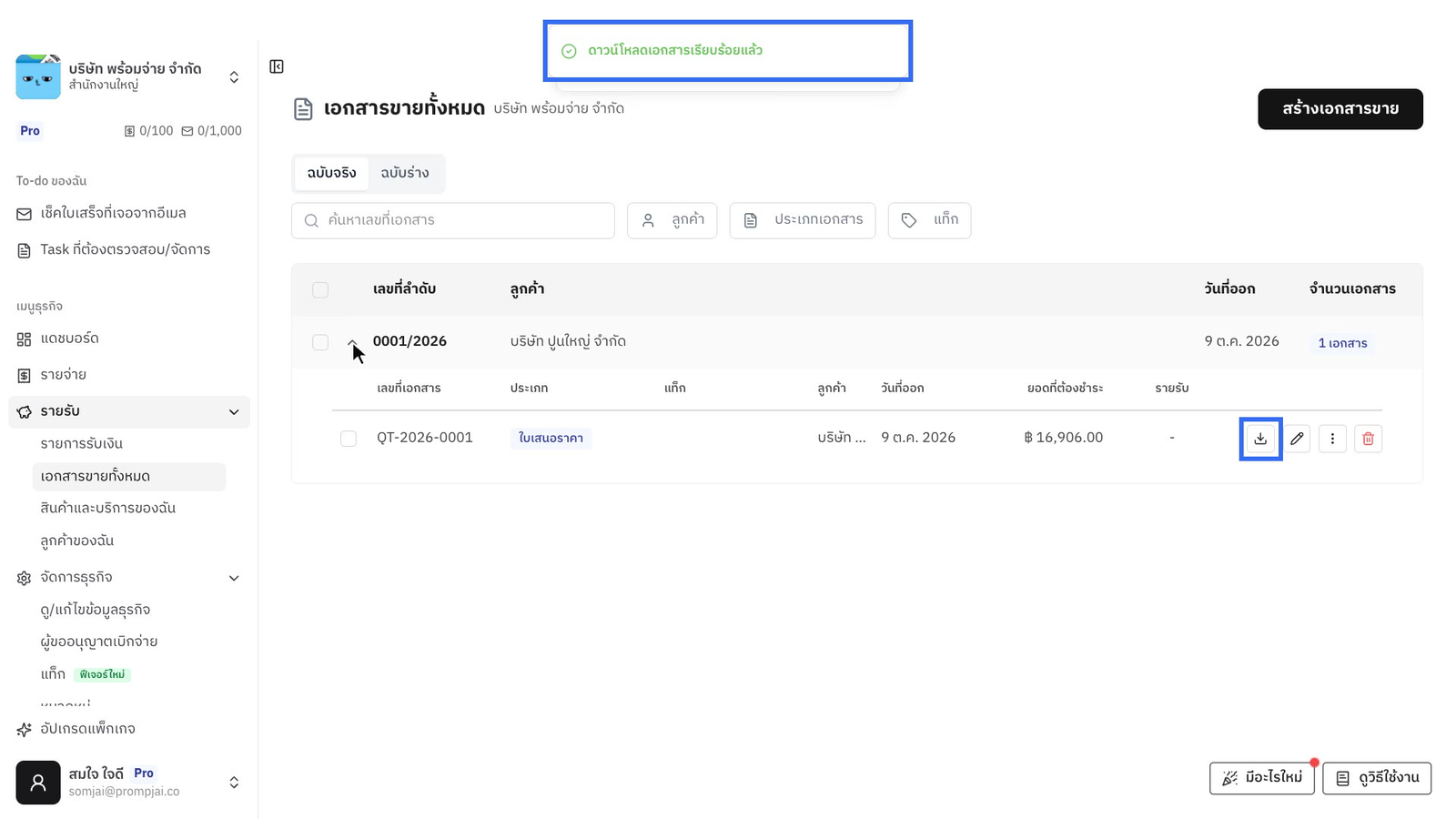Switch to ฉบับร่าง tab

coord(405,173)
